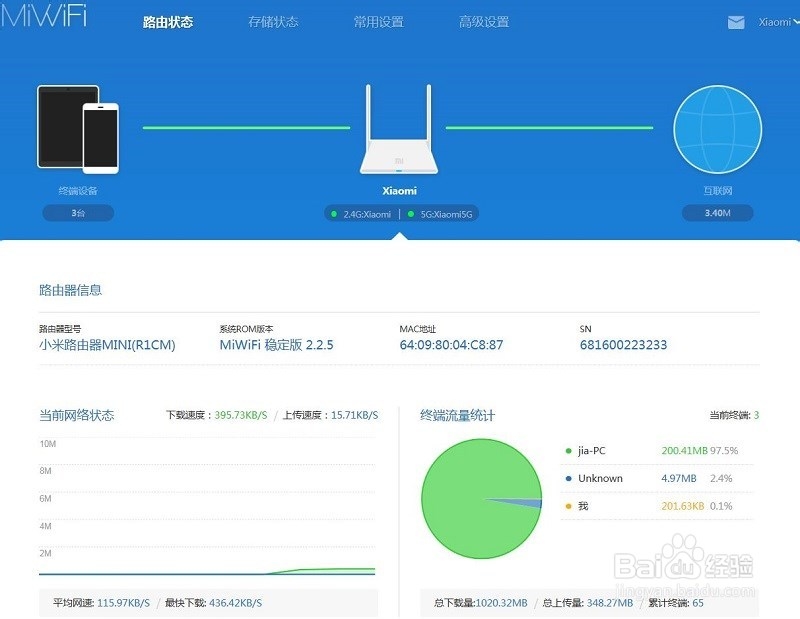Click upload speed value 15.71KB/S
Image resolution: width=800 pixels, height=619 pixels.
[x=355, y=415]
